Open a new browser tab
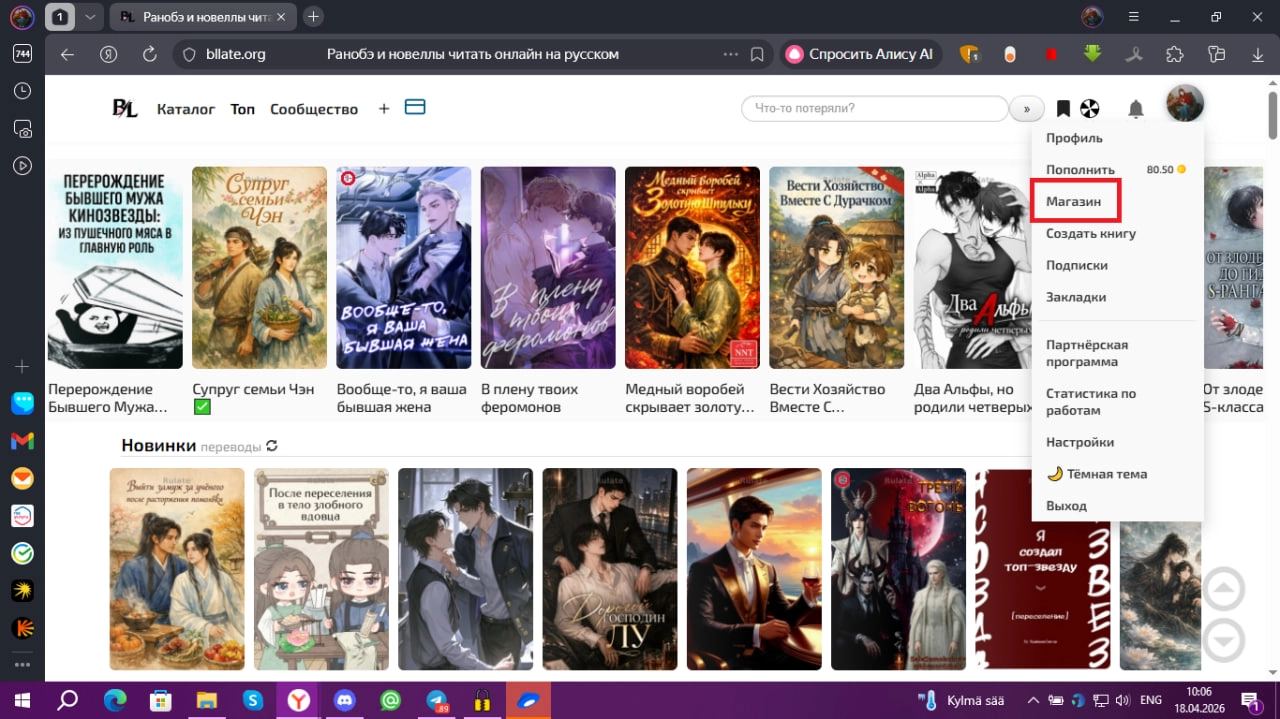Viewport: 1280px width, 719px height. click(x=313, y=17)
